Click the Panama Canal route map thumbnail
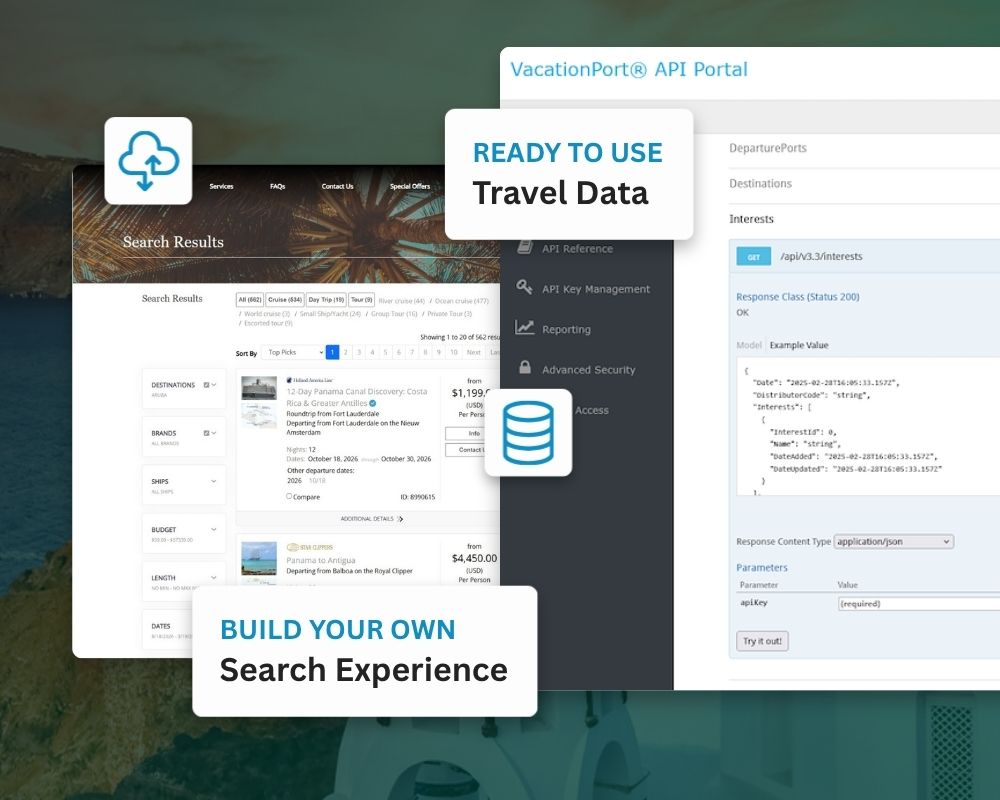The width and height of the screenshot is (1000, 800). [259, 413]
